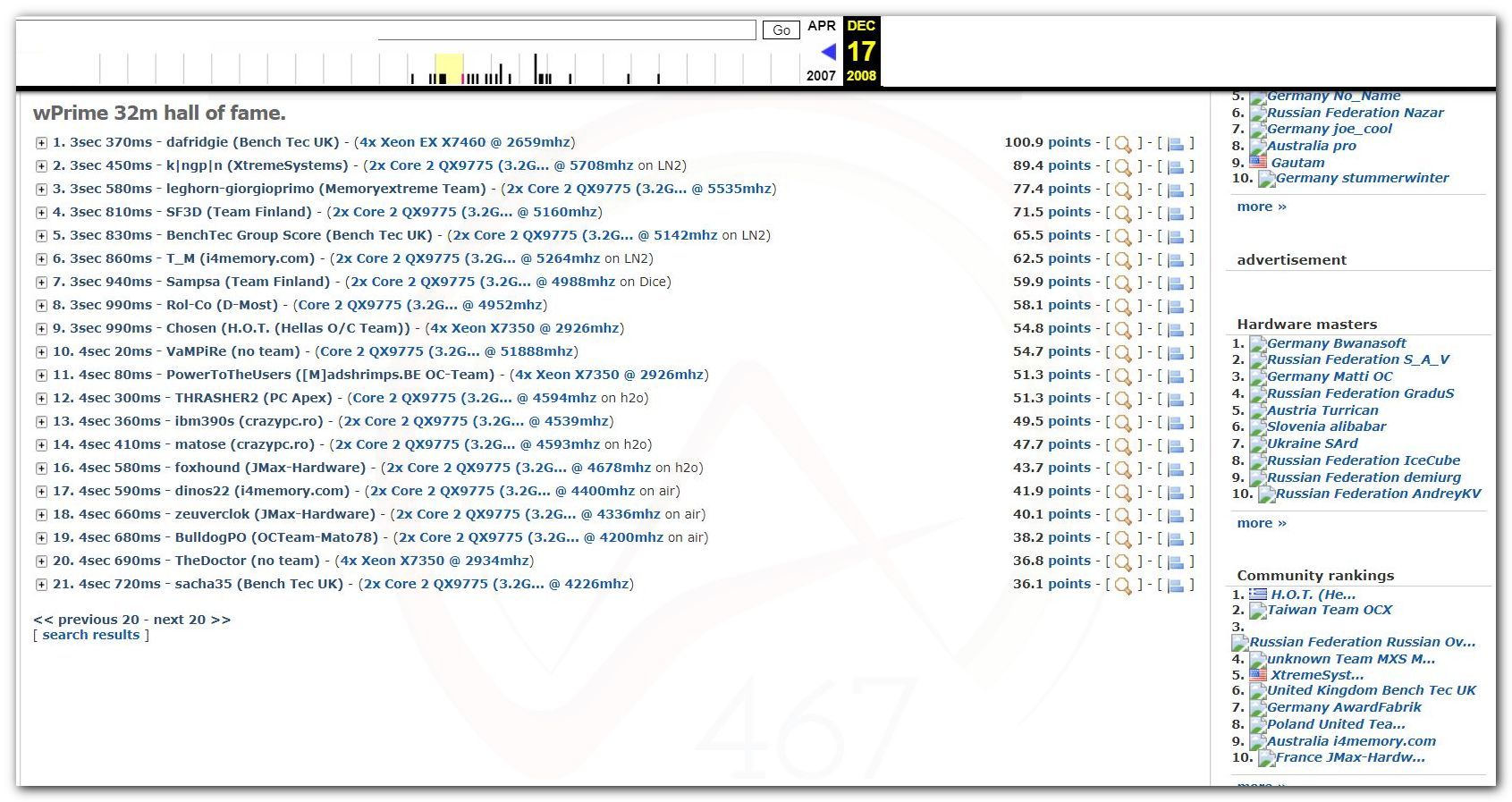Click the Go button in archive toolbar
1512x802 pixels.
pyautogui.click(x=781, y=30)
